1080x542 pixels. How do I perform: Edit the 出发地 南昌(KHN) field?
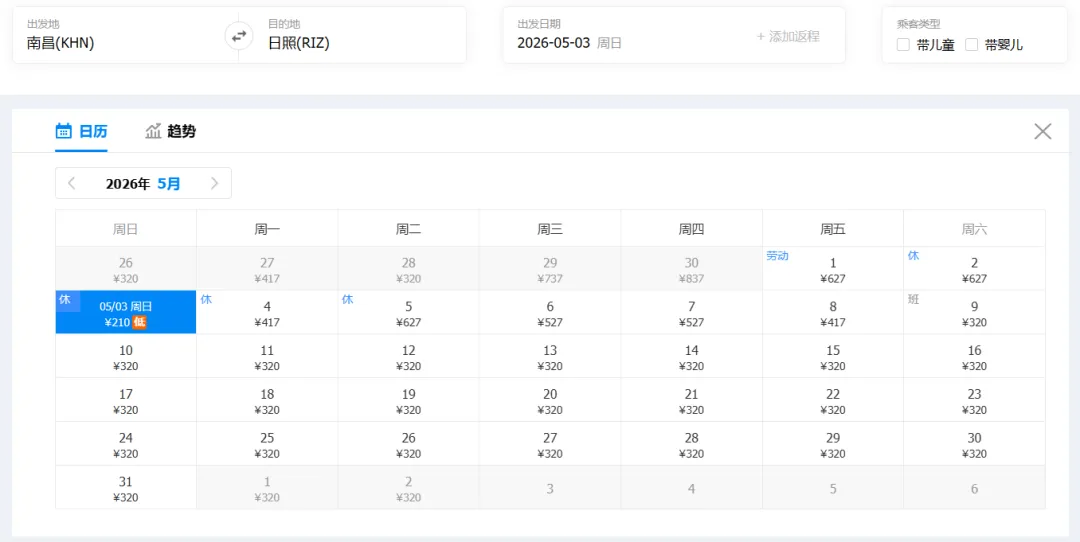pos(125,35)
